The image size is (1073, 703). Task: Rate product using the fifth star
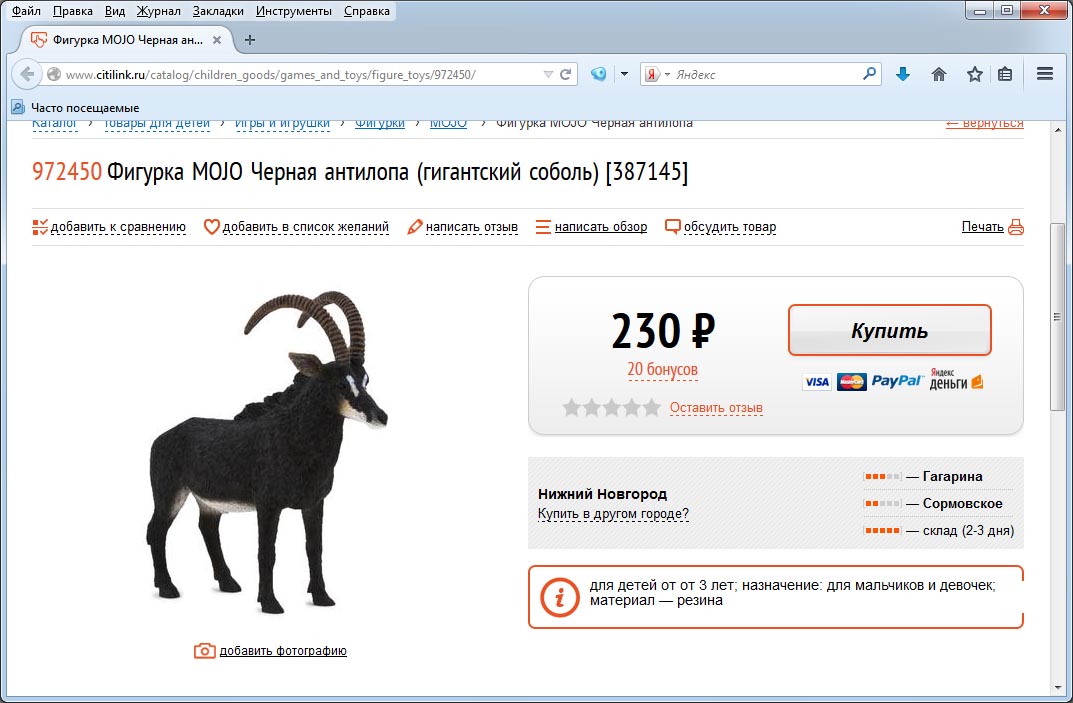(652, 407)
